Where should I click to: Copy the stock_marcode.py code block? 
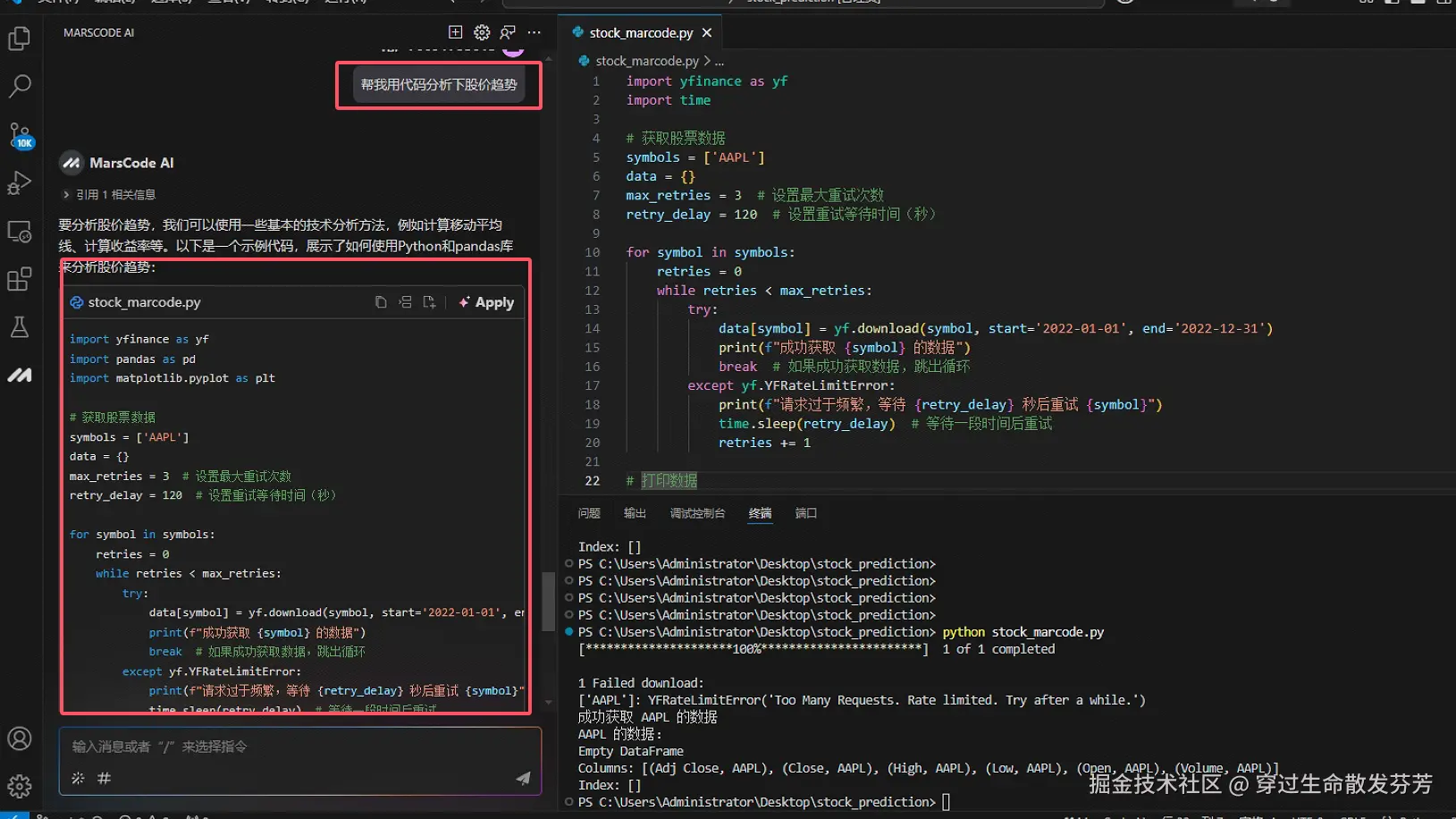pos(381,302)
